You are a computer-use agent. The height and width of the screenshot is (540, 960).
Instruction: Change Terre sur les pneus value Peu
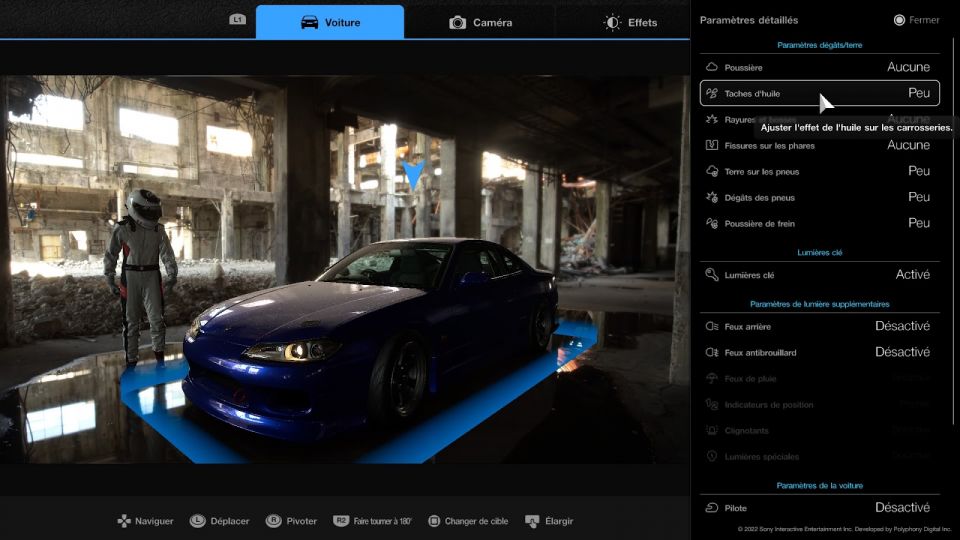coord(918,171)
